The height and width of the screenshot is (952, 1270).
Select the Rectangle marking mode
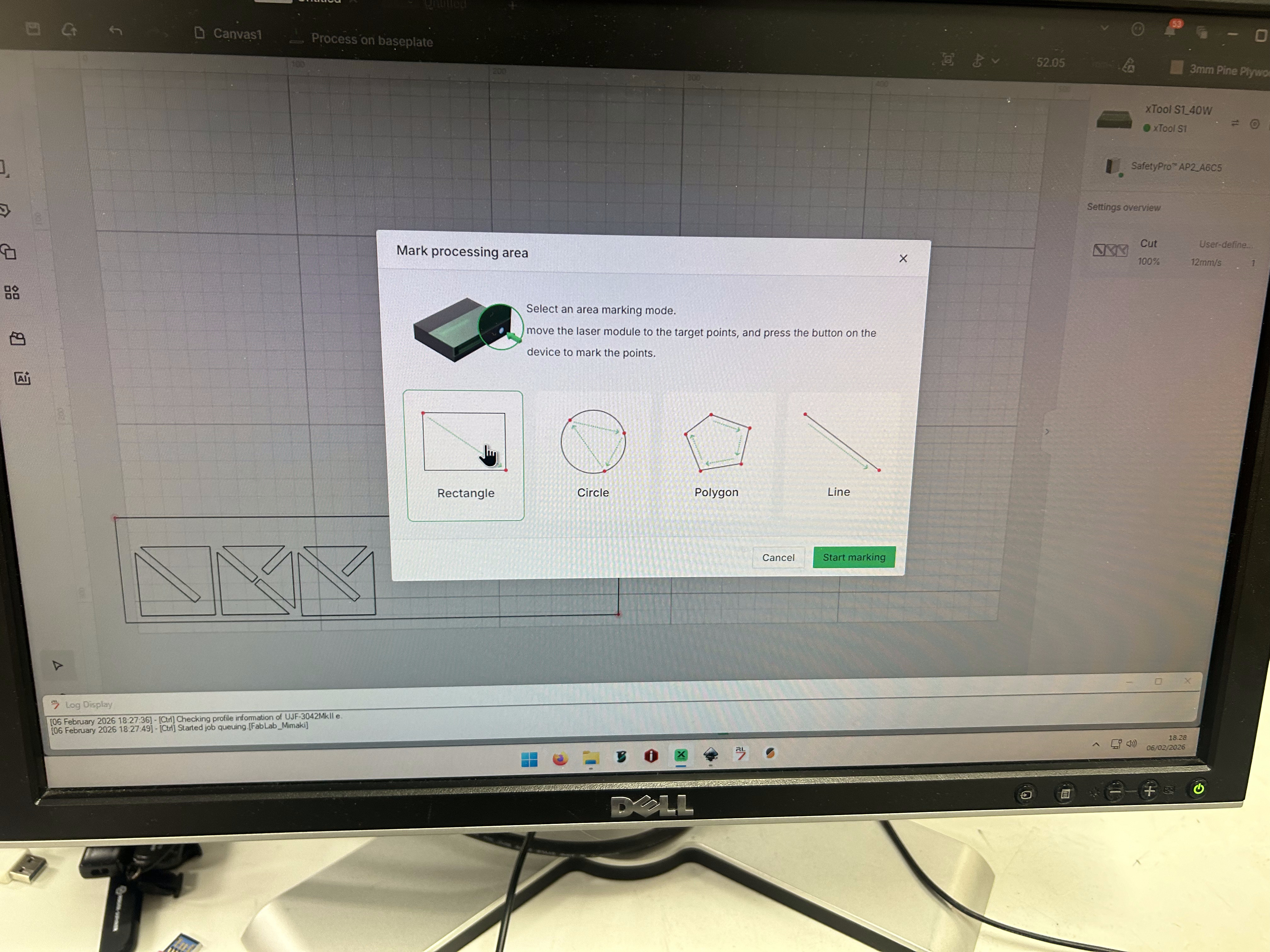coord(464,455)
